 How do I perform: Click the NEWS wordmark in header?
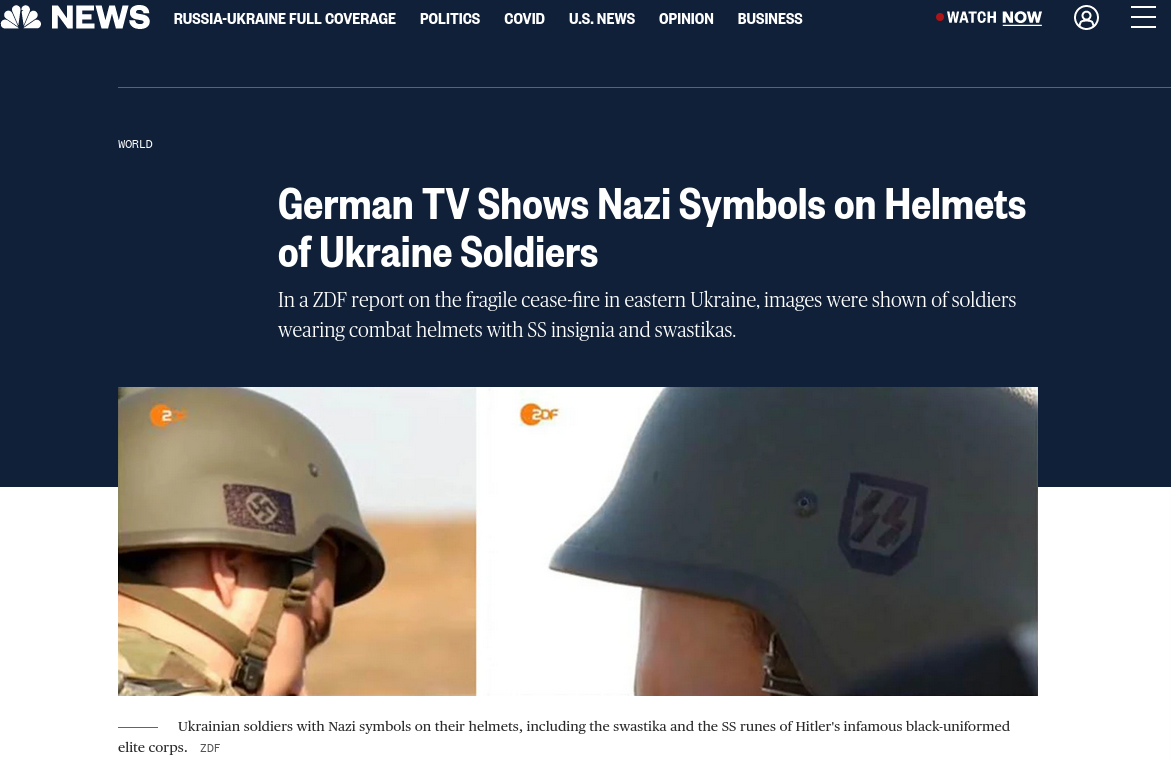point(100,17)
